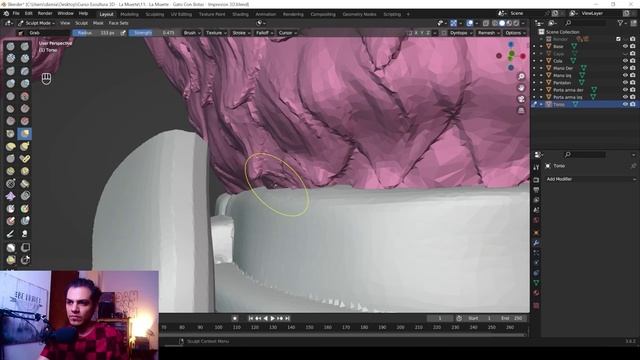Open the Render menu
Screen dimensions: 640x360
45,13
